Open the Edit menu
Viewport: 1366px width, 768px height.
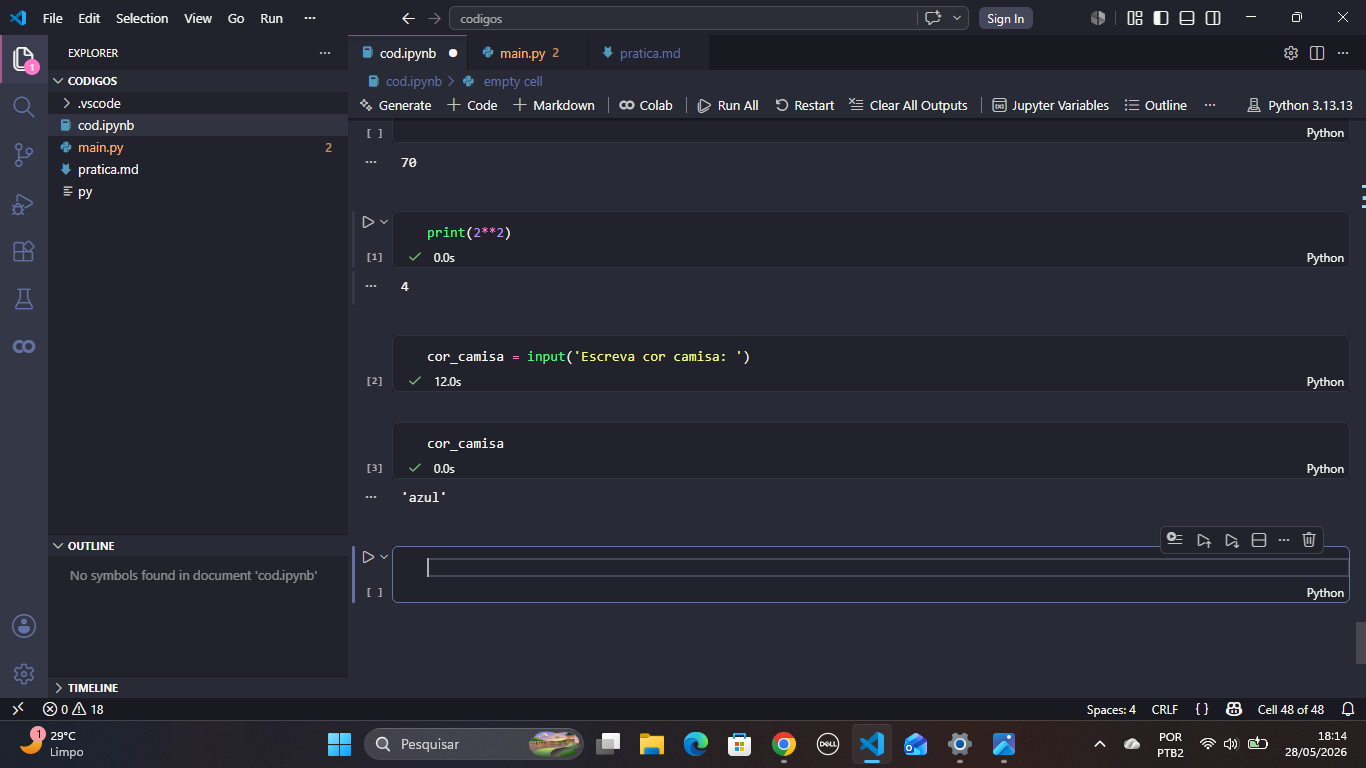click(89, 18)
